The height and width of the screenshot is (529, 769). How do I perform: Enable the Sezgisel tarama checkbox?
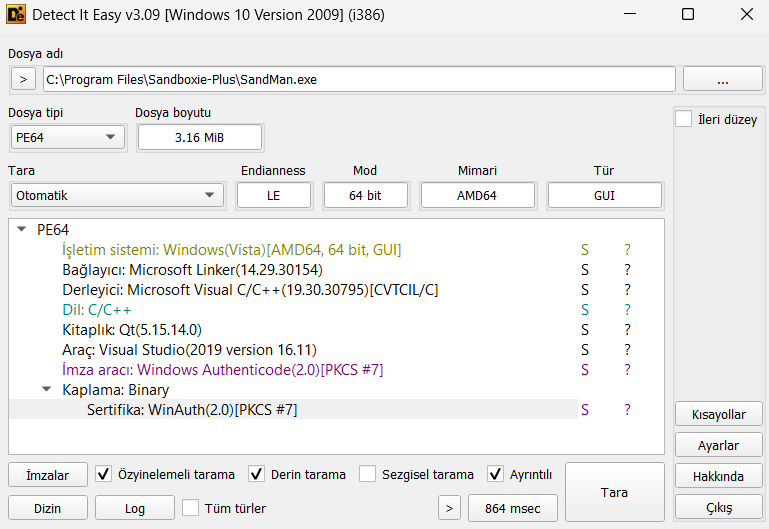pyautogui.click(x=367, y=474)
